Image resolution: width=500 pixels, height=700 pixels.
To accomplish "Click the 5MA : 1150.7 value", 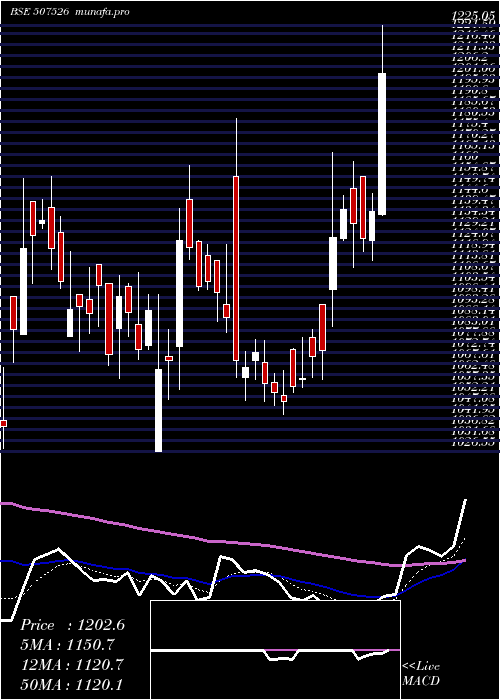I will [x=67, y=645].
